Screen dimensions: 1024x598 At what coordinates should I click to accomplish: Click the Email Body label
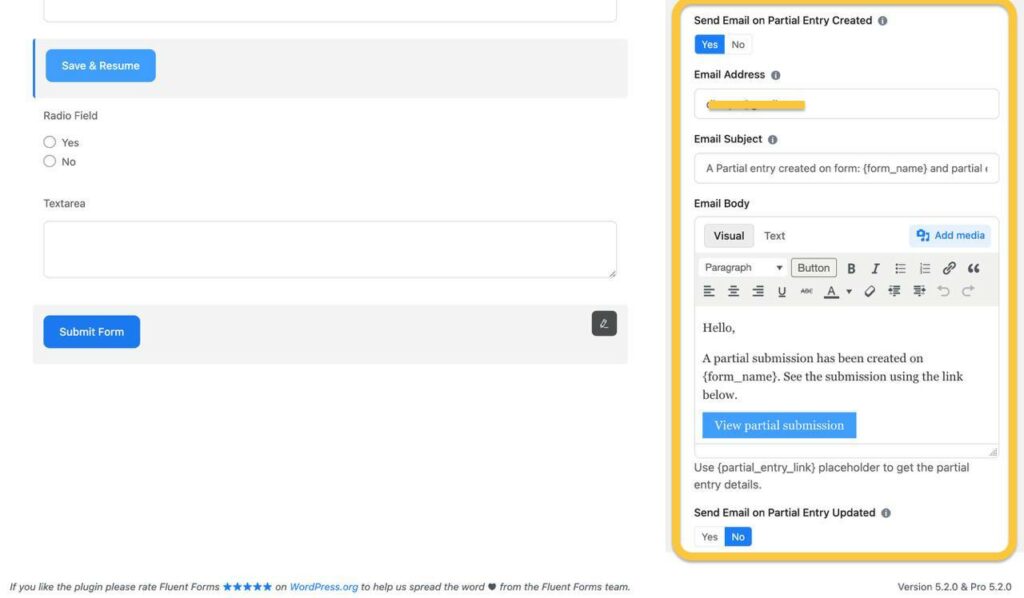coord(722,204)
